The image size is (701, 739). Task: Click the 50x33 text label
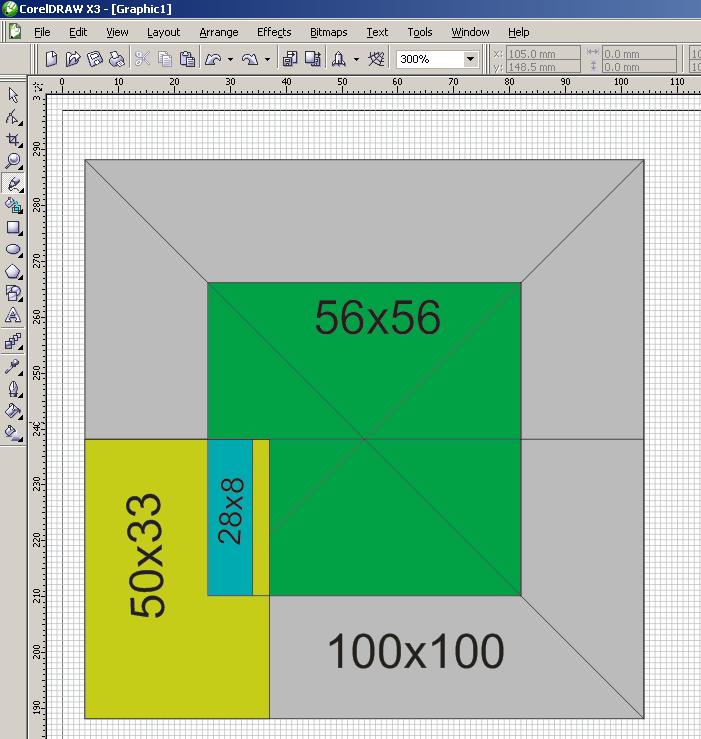146,556
